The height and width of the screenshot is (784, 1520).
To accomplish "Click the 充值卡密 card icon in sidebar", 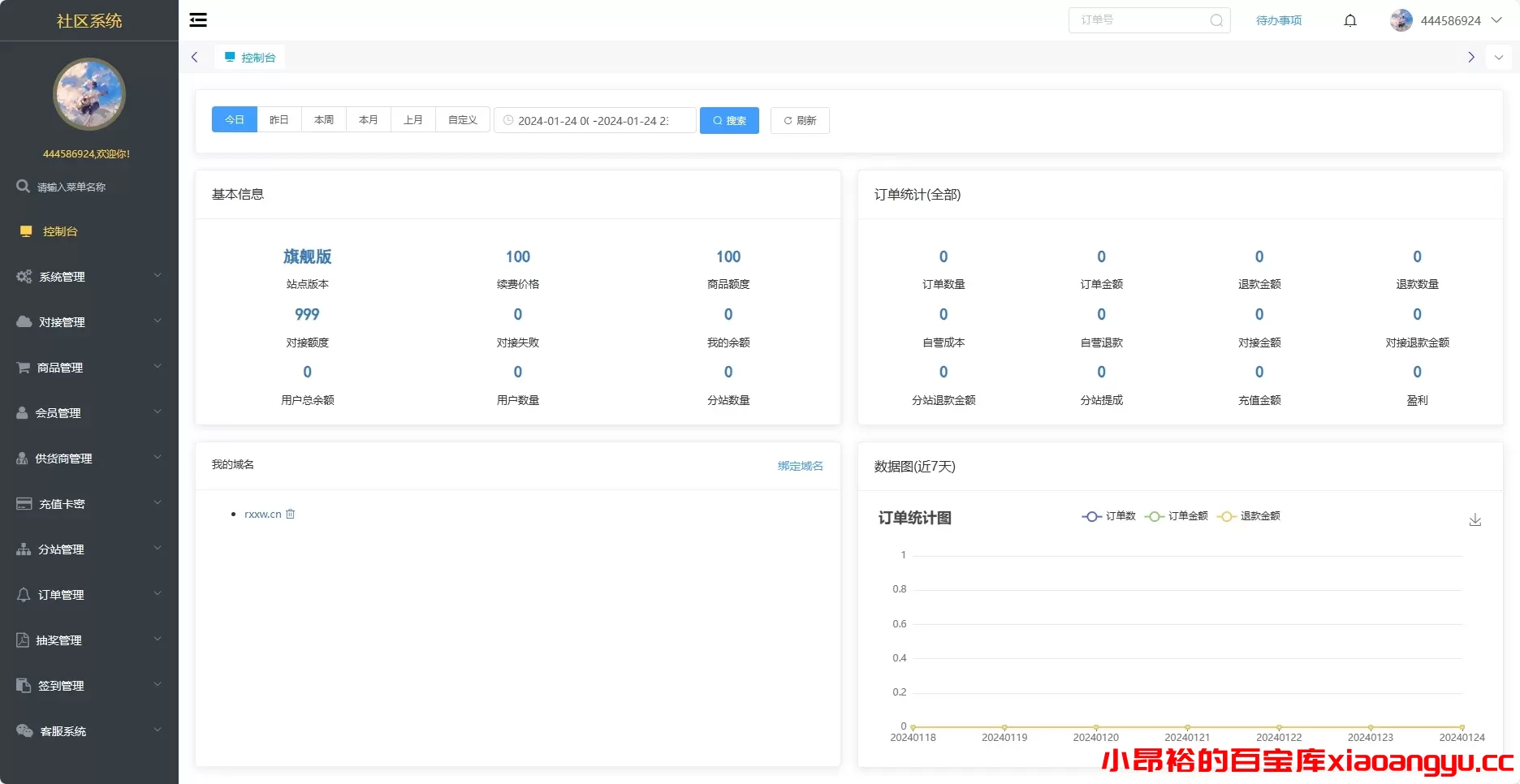I will (x=23, y=503).
